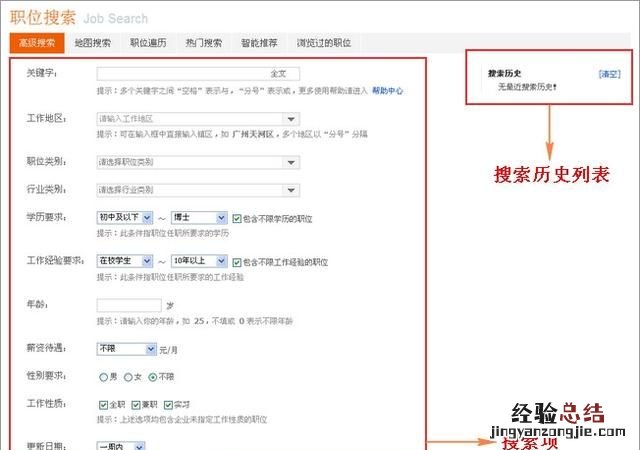The height and width of the screenshot is (450, 640).
Task: Select the 男 gender radio button
Action: 102,377
